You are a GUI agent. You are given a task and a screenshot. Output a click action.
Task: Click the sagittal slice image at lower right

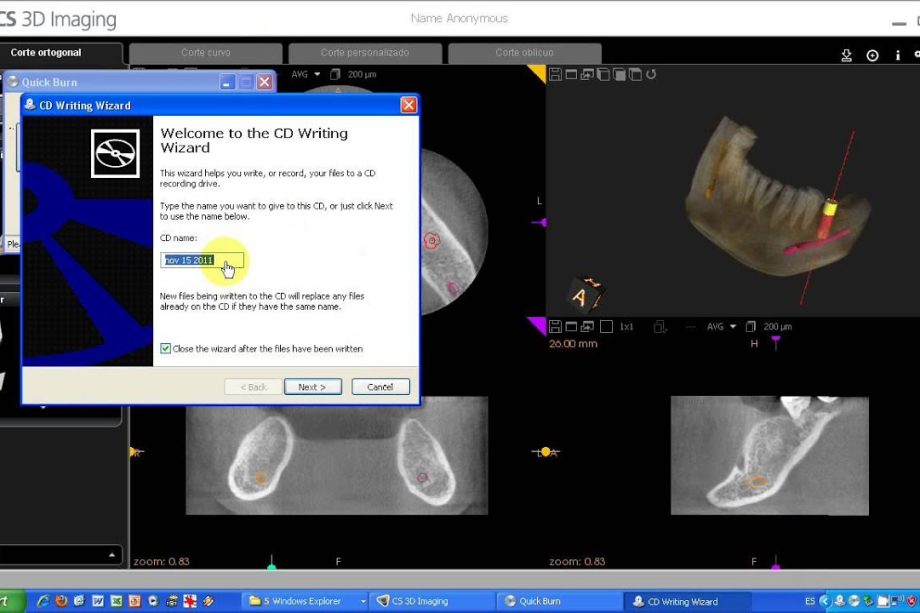pos(769,456)
